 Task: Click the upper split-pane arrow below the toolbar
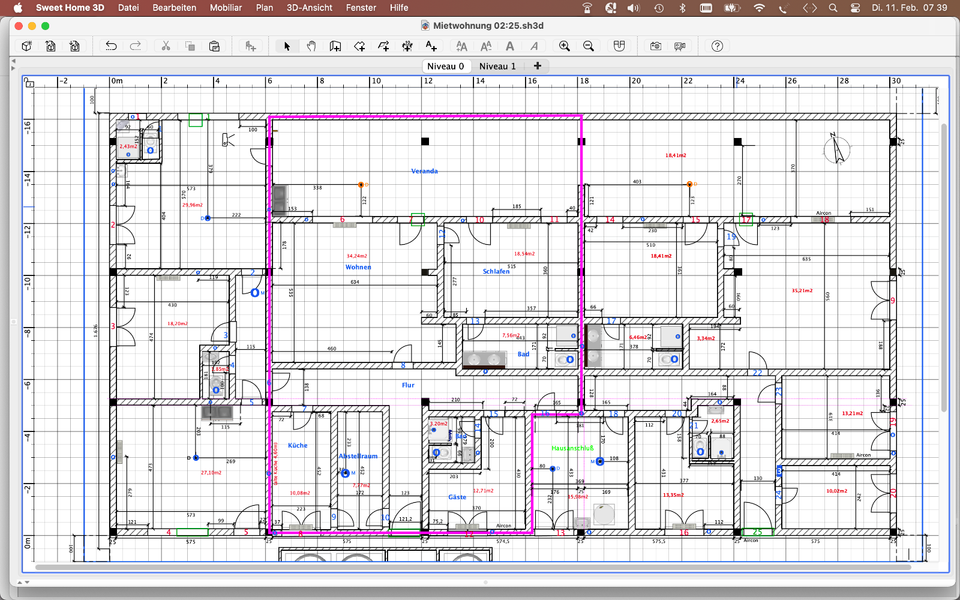(x=13, y=61)
